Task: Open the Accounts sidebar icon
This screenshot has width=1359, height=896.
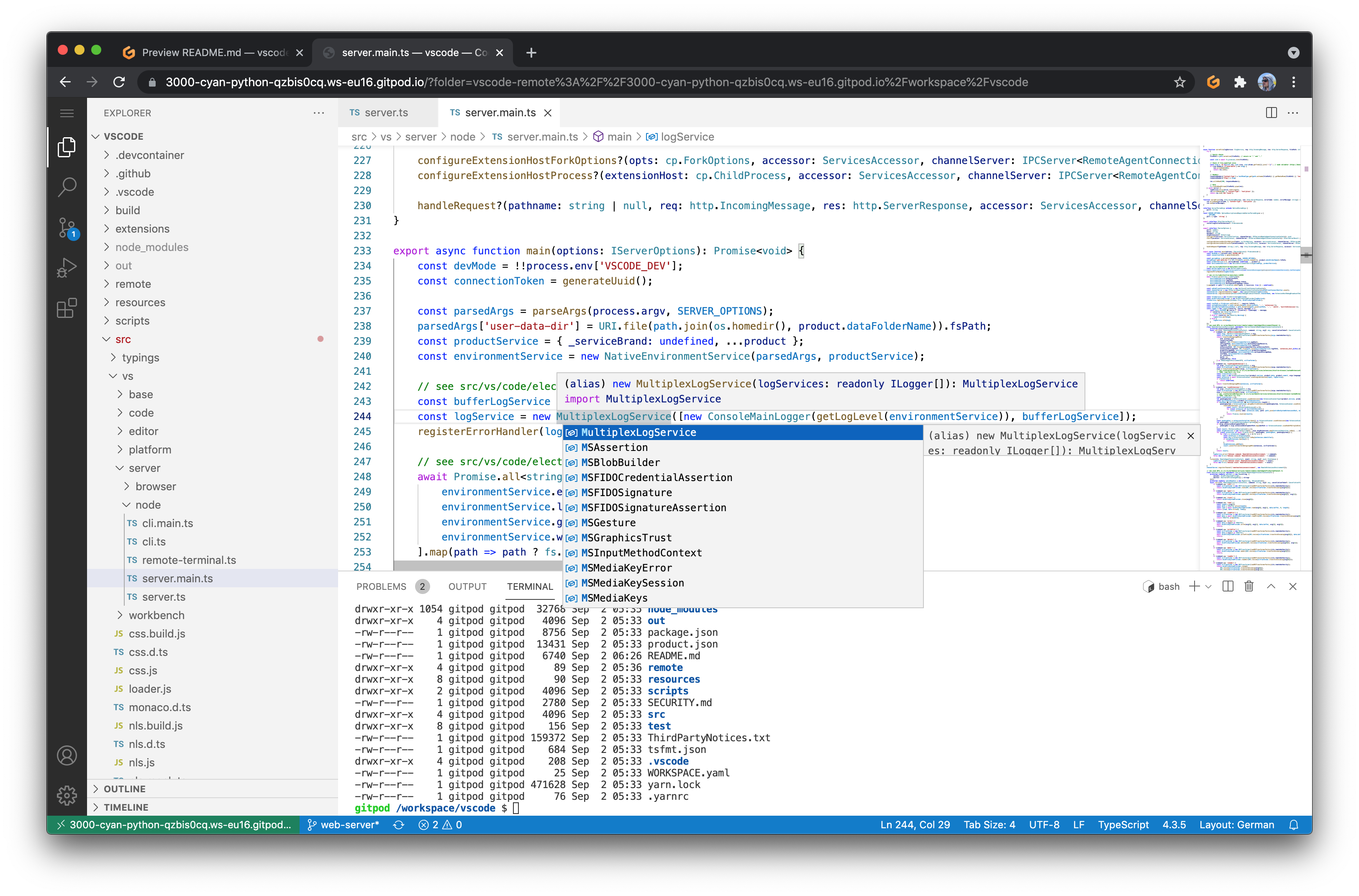Action: coord(67,755)
